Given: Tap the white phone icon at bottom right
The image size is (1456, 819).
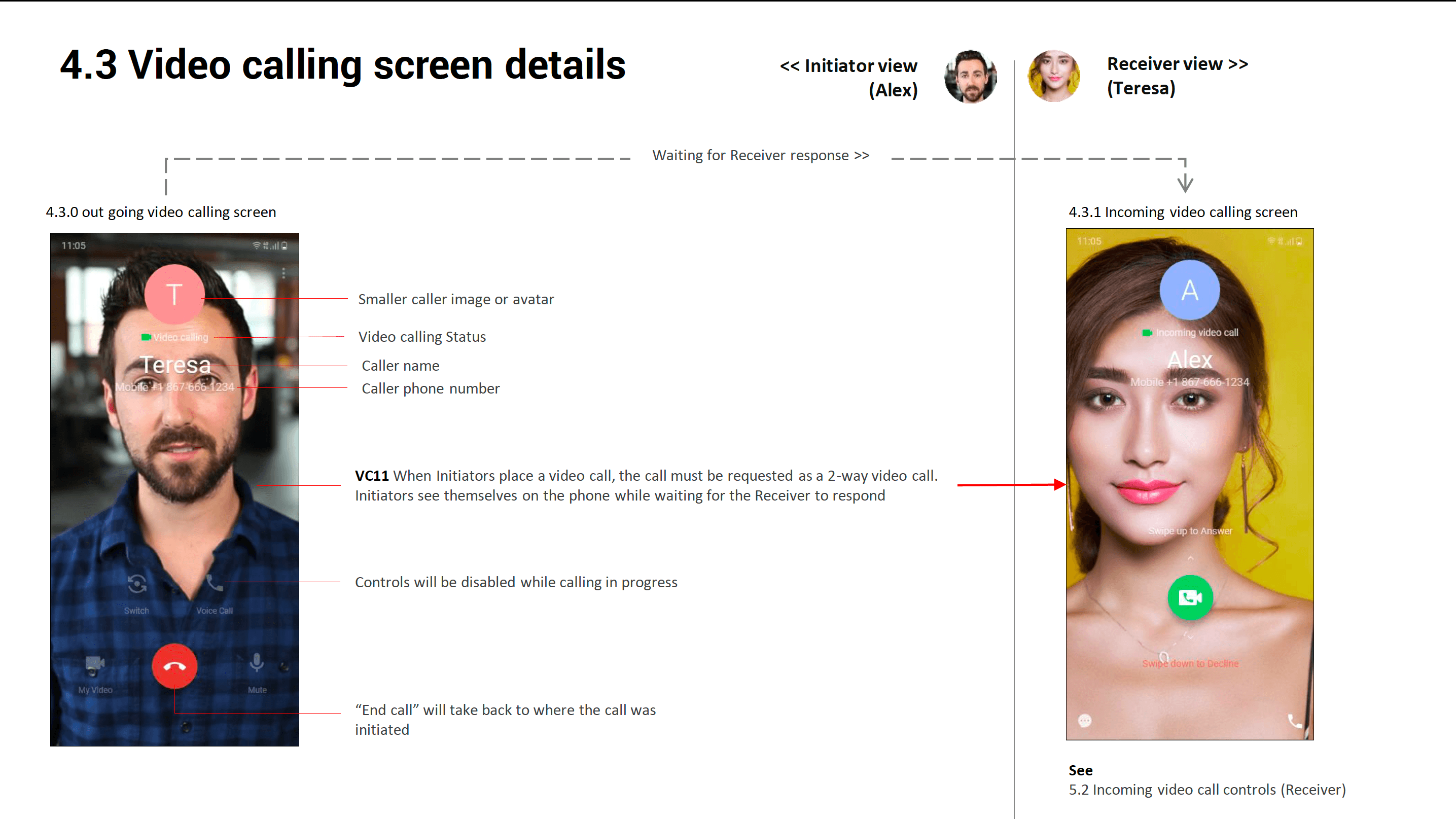Looking at the screenshot, I should click(1294, 721).
